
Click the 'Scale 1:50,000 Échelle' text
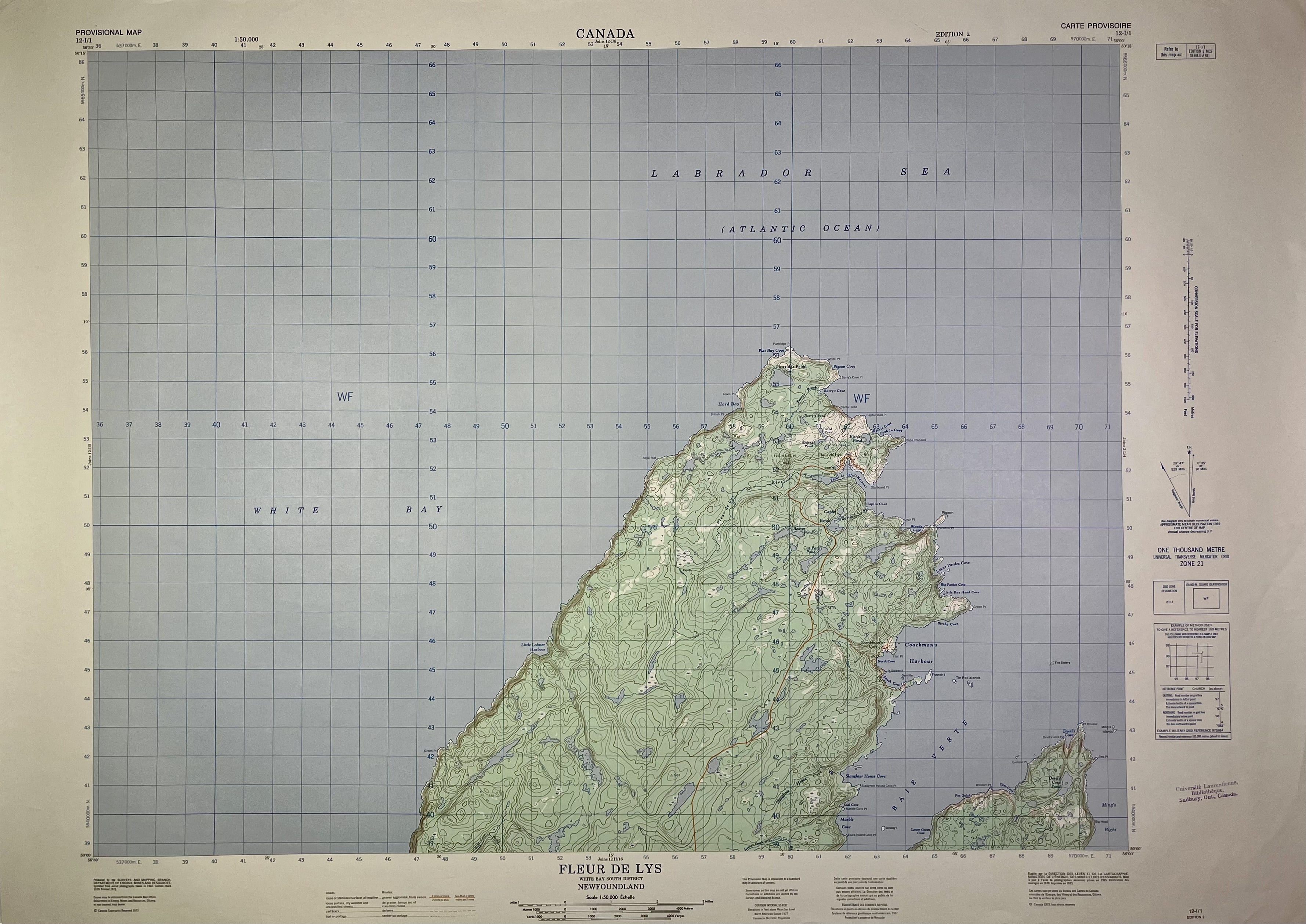coord(610,897)
